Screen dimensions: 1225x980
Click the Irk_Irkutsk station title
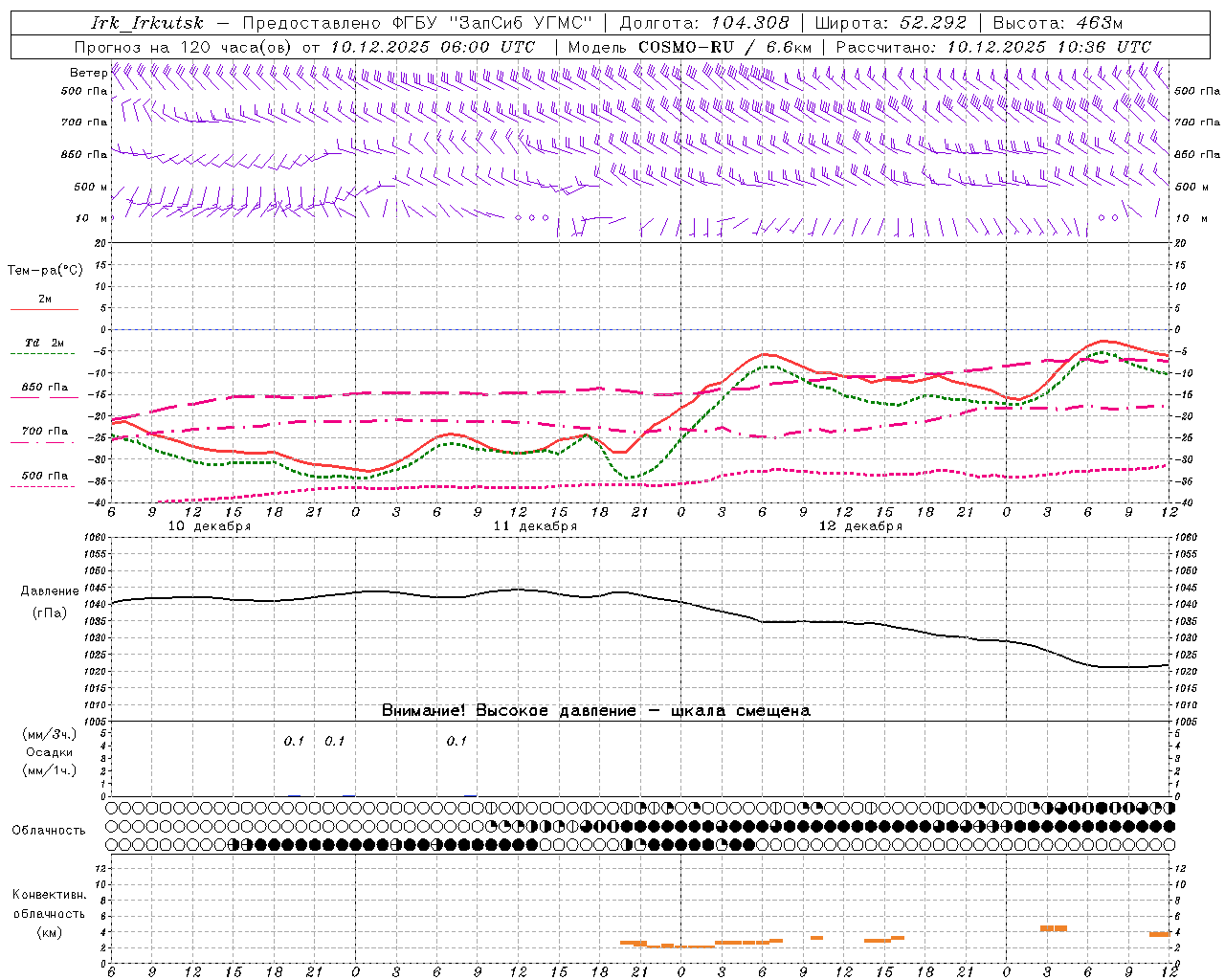pyautogui.click(x=146, y=23)
